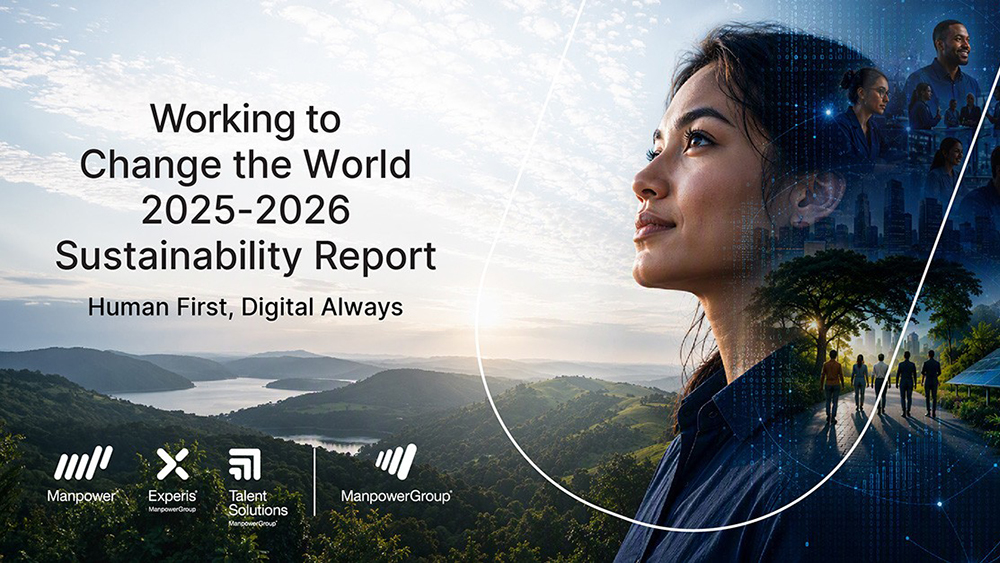The height and width of the screenshot is (563, 1000).
Task: Click the 'Manpower' brand name text
Action: (82, 496)
